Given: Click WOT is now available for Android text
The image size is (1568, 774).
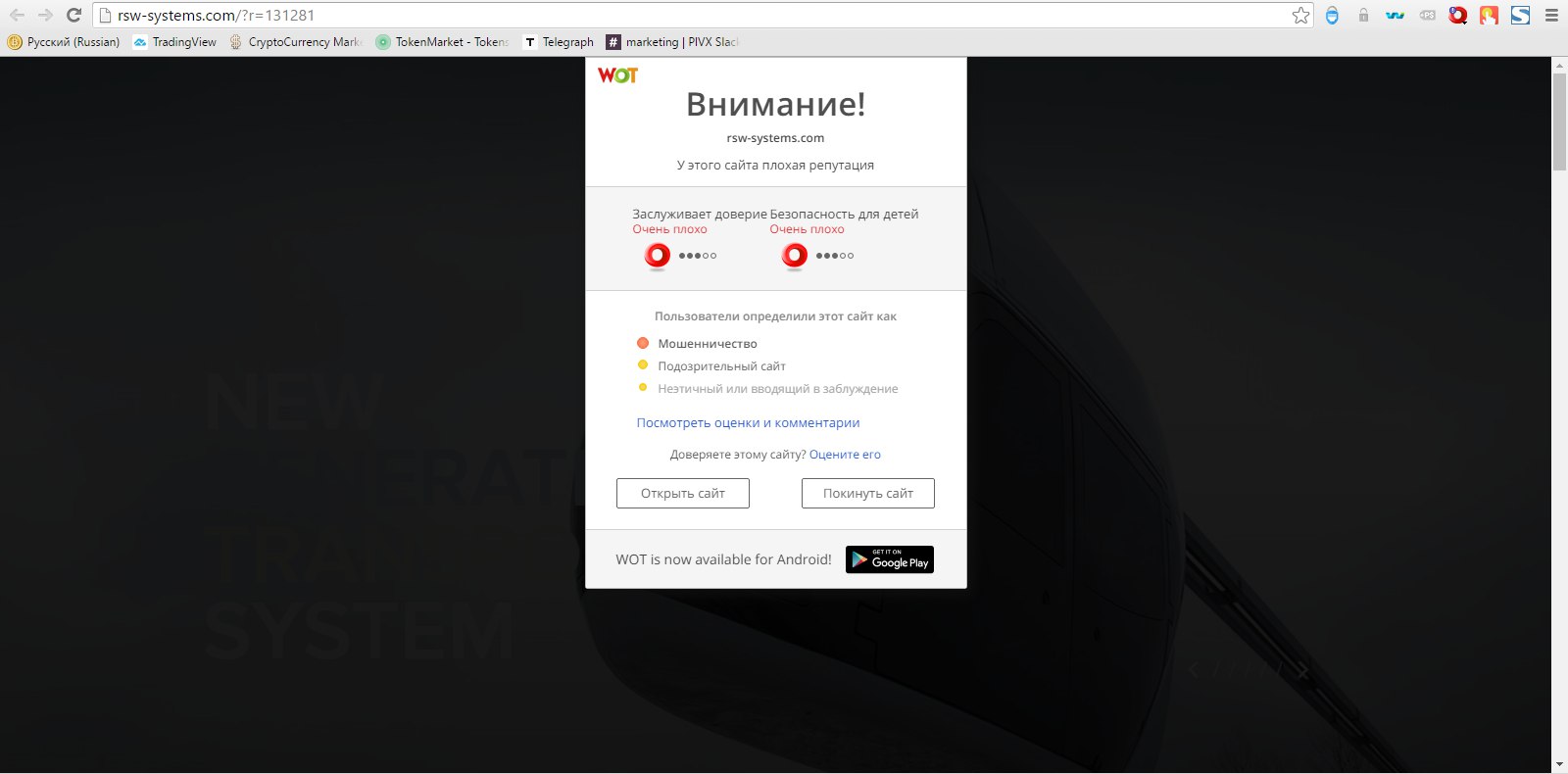Looking at the screenshot, I should tap(723, 559).
